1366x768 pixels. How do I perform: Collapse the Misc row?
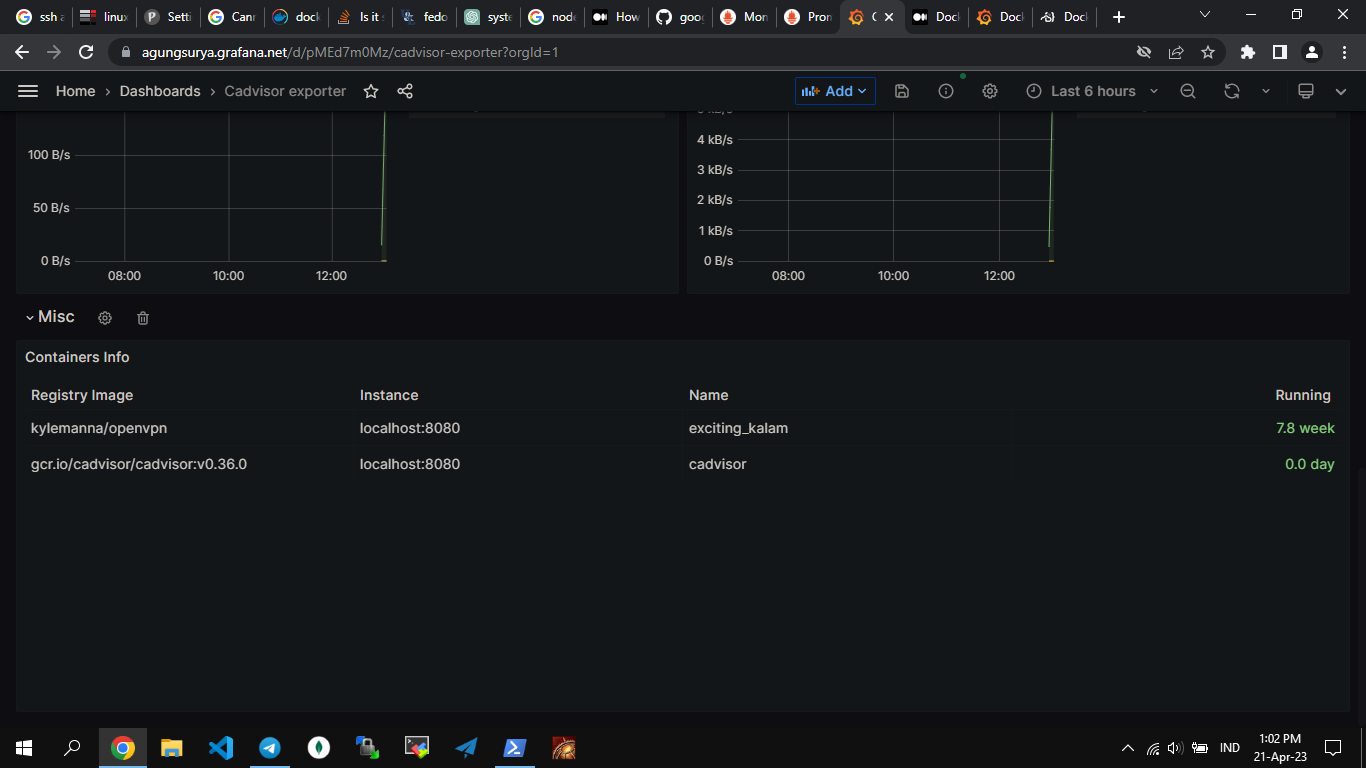(50, 317)
